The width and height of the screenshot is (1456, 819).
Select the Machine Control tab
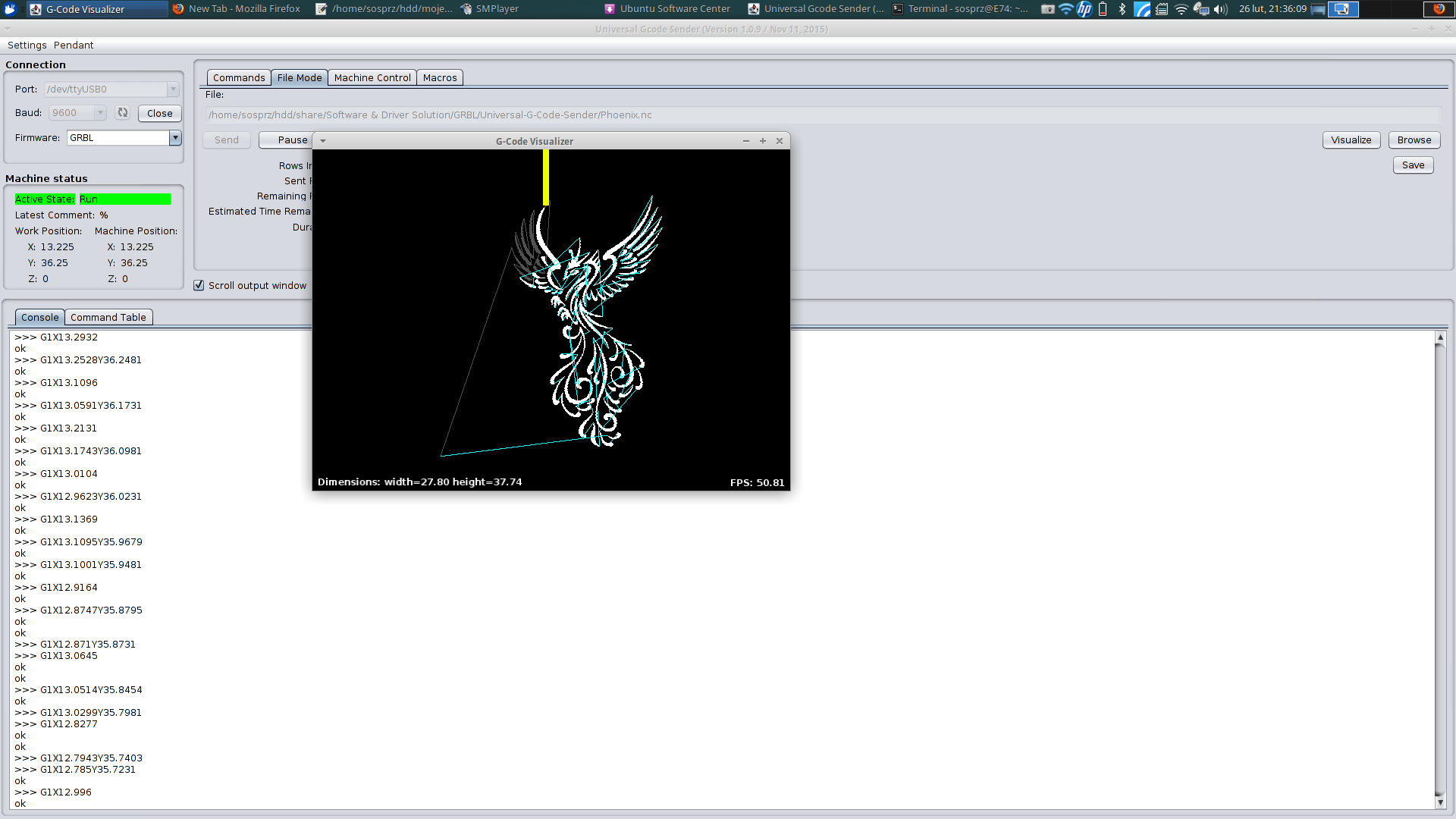tap(371, 77)
